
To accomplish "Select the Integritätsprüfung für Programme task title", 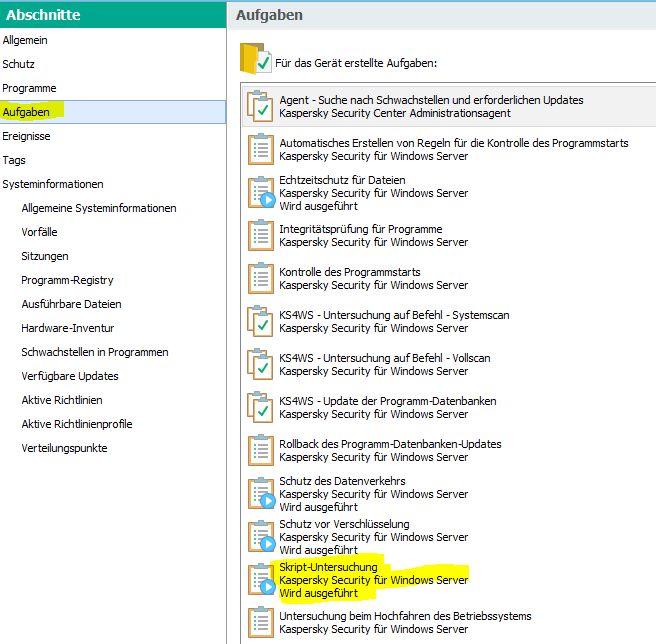I will click(361, 229).
